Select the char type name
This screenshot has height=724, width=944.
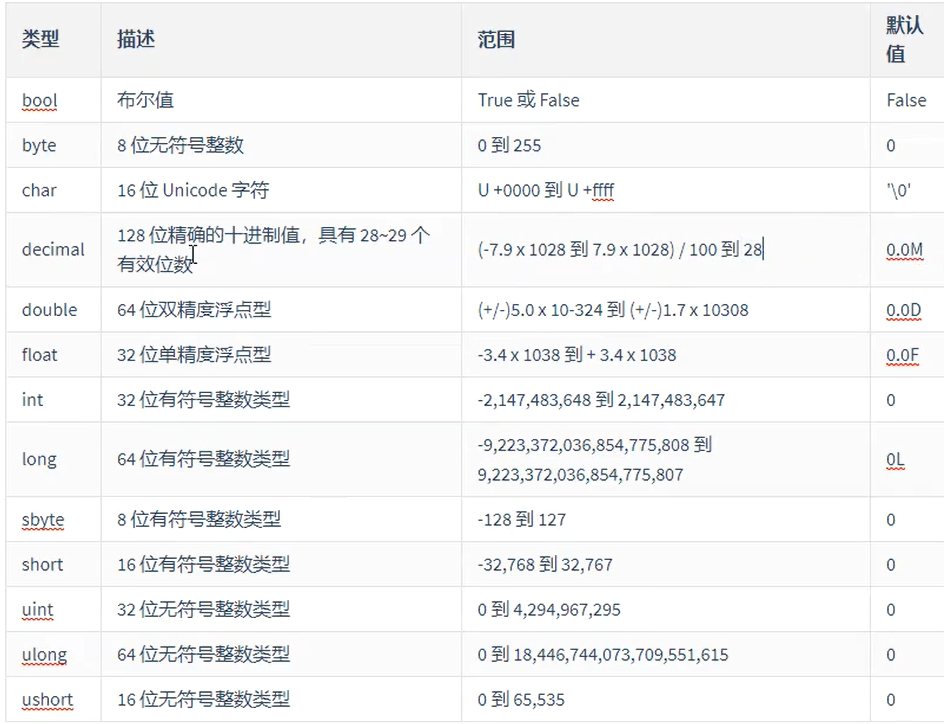click(x=39, y=190)
